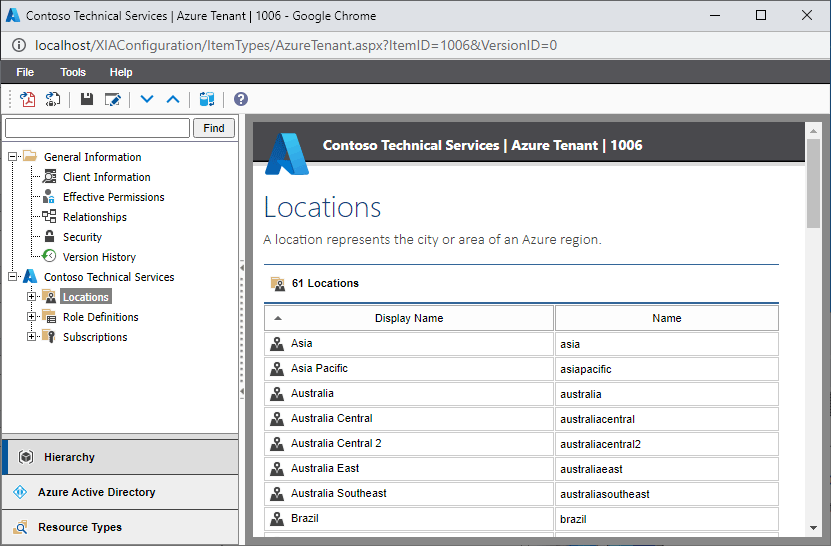Maximize the Chrome window
Viewport: 831px width, 546px height.
[761, 15]
